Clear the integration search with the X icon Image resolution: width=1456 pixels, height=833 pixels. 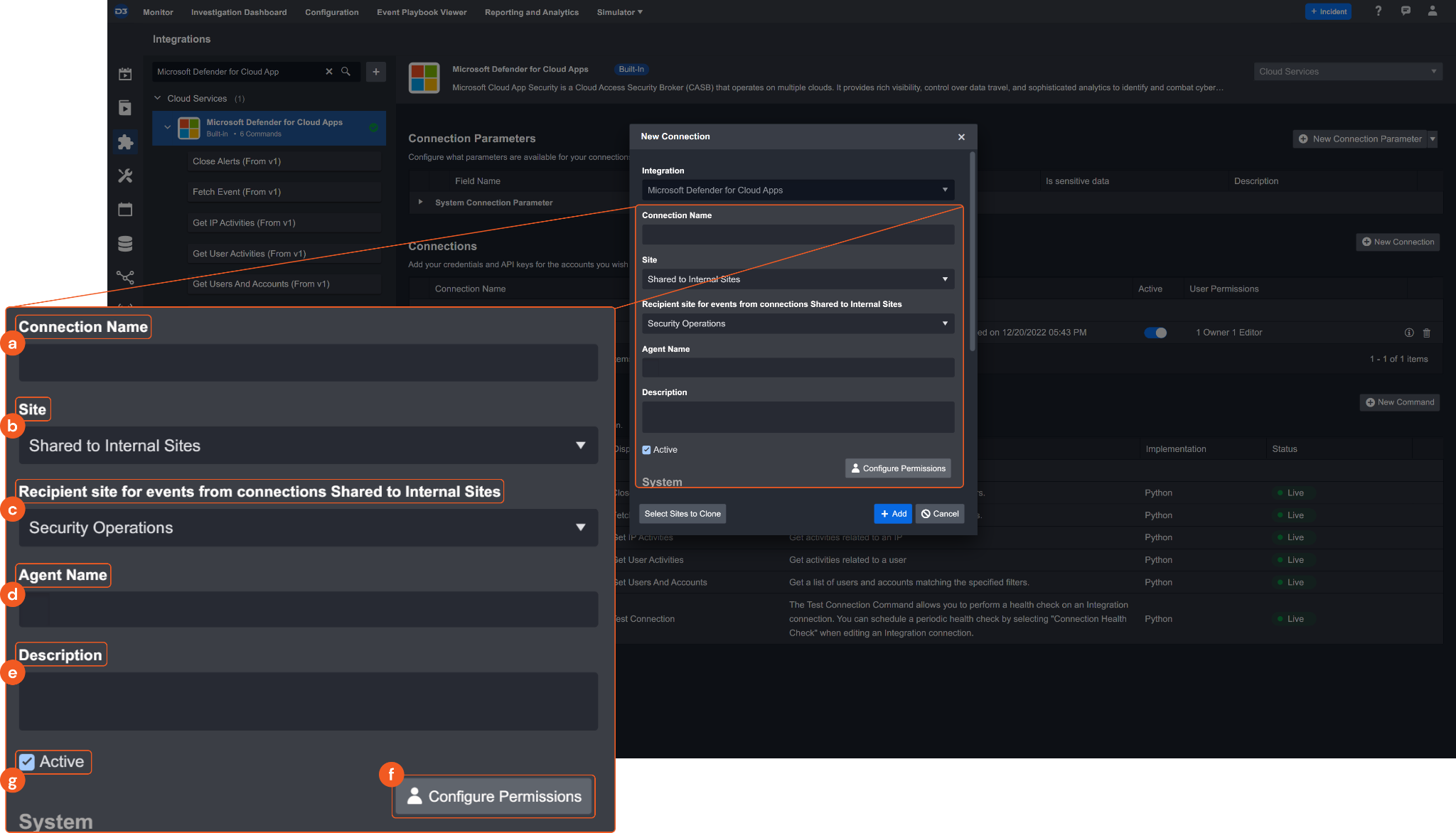[x=329, y=72]
